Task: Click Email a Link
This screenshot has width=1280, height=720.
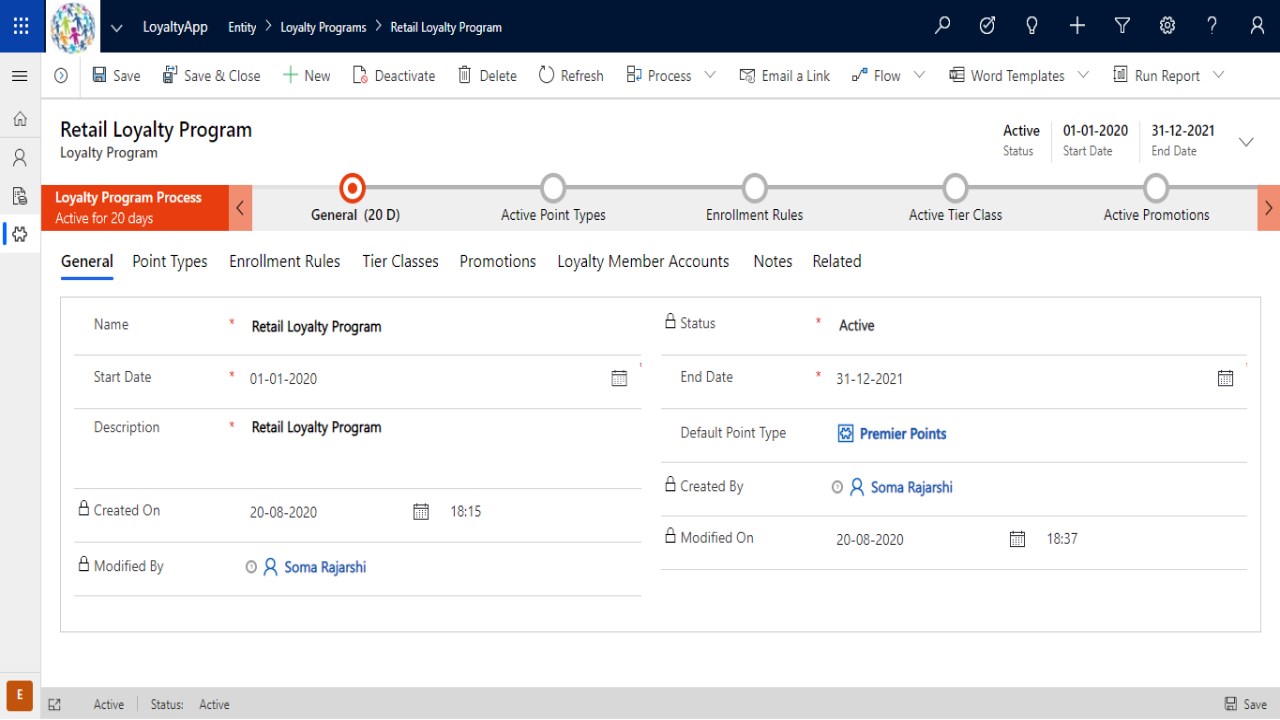Action: click(x=784, y=75)
